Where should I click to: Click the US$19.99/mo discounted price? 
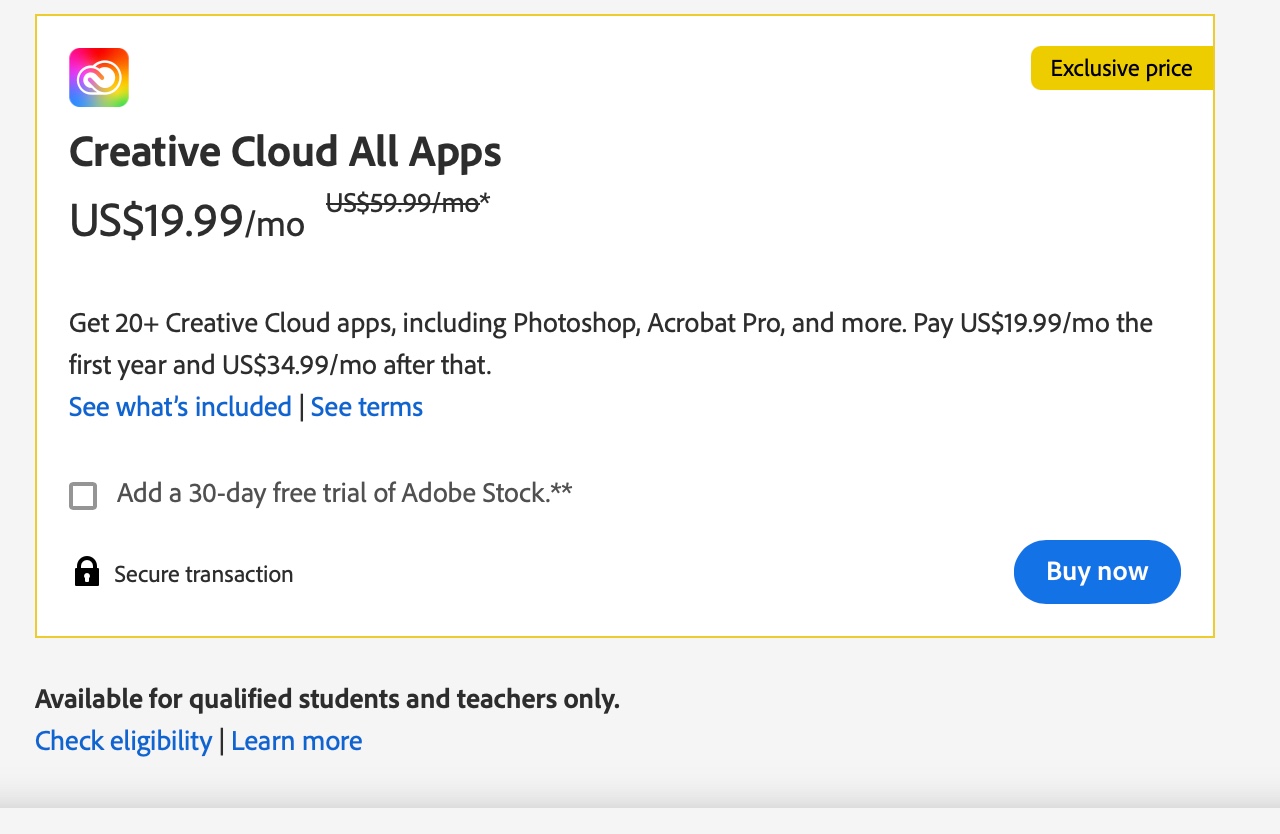(187, 220)
